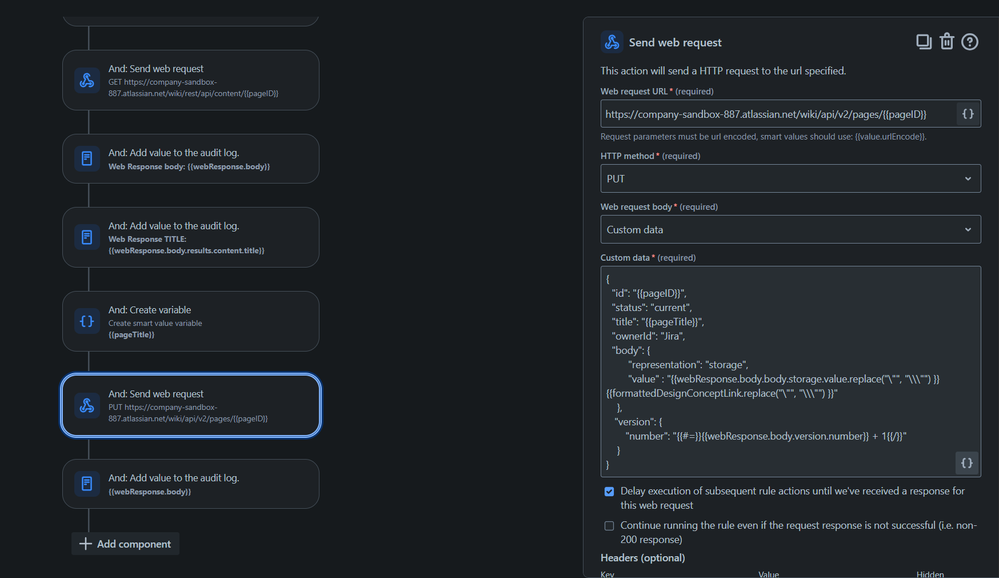Click the curly braces icon on Create variable
Image resolution: width=999 pixels, height=578 pixels.
pyautogui.click(x=87, y=321)
